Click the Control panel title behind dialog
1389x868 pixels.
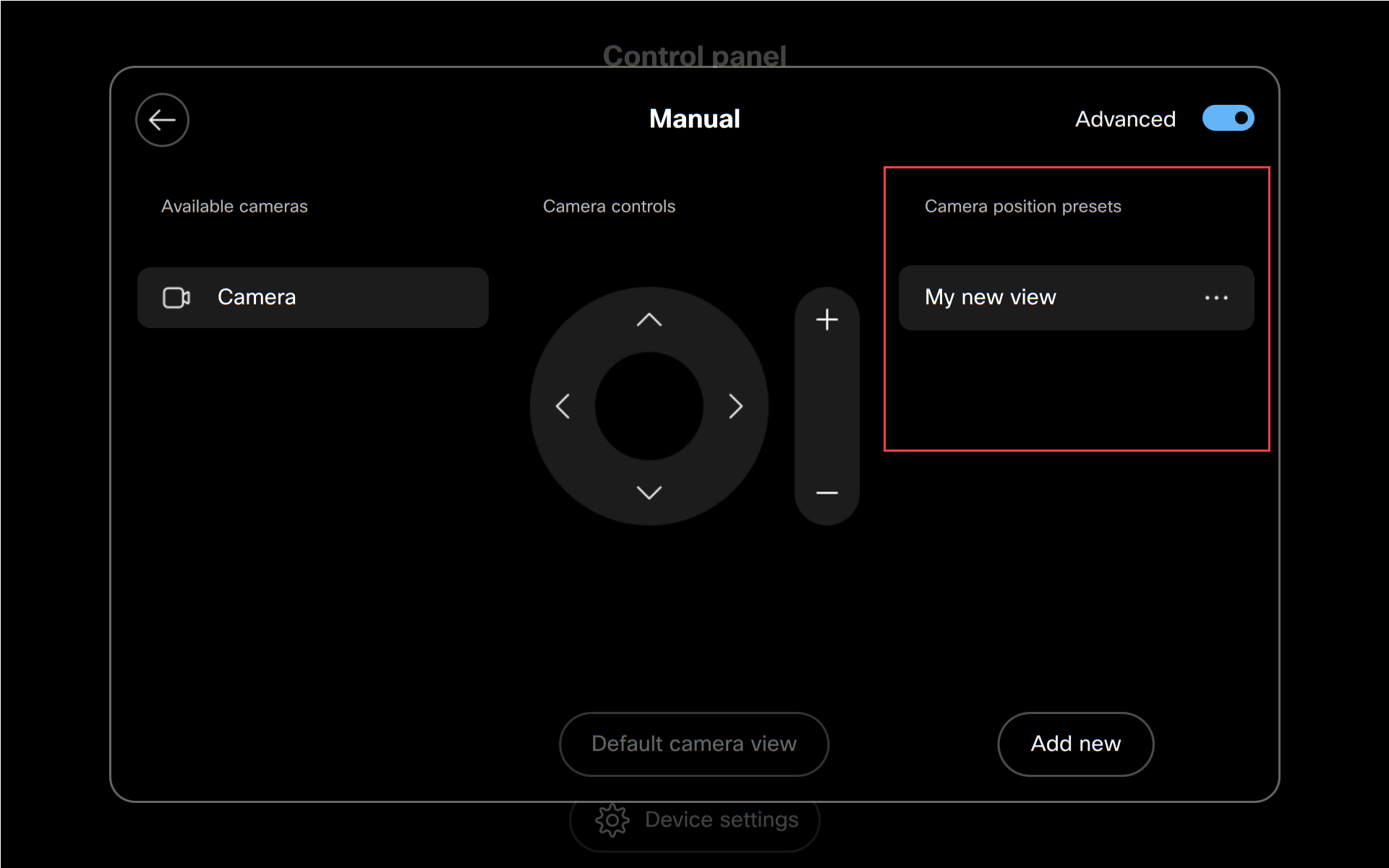pyautogui.click(x=694, y=55)
